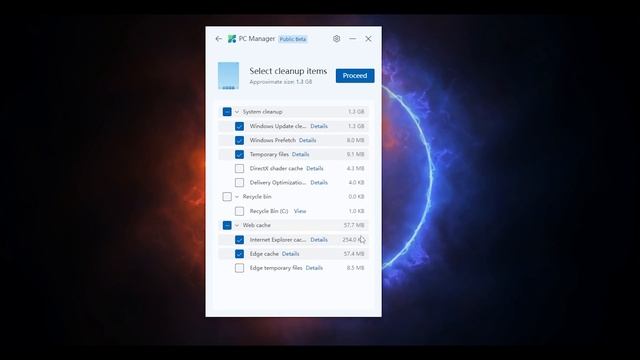This screenshot has width=640, height=360.
Task: Check the Recycle bin group checkbox
Action: [227, 197]
